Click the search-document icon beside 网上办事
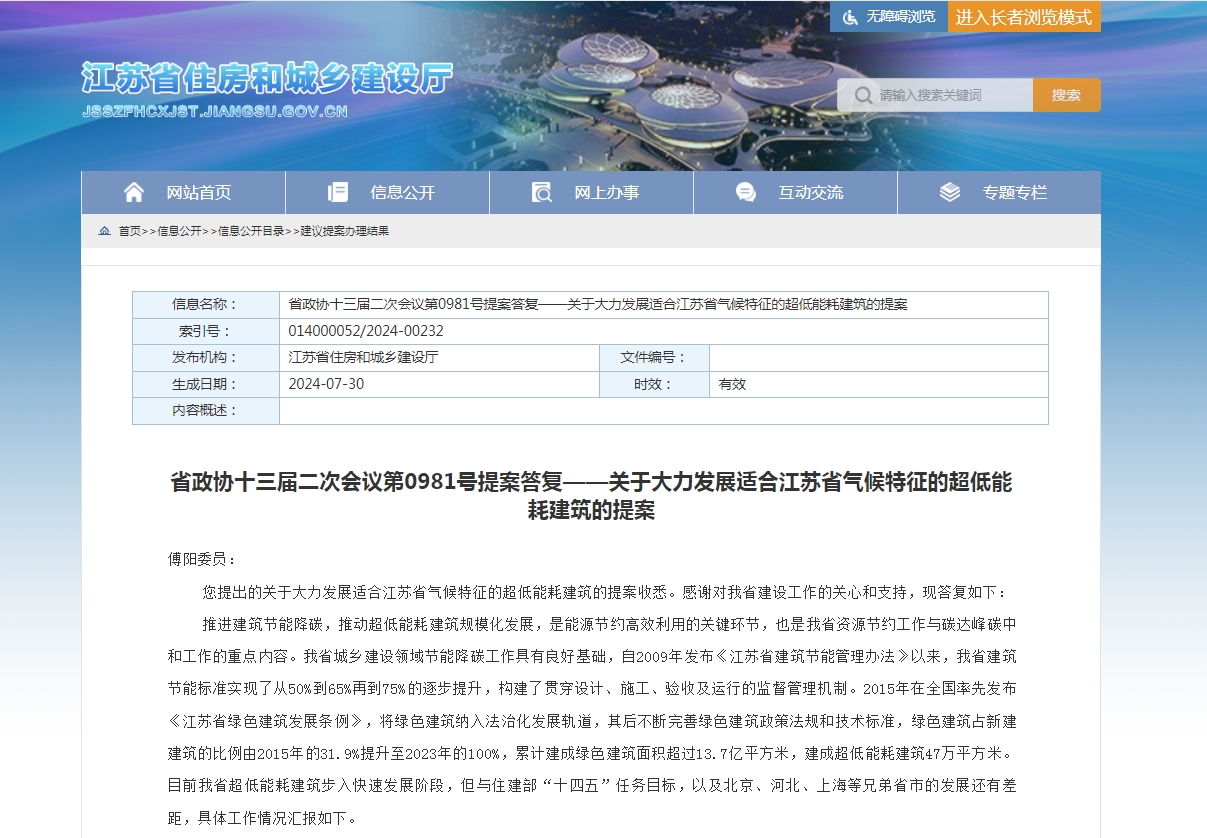Image resolution: width=1207 pixels, height=838 pixels. pos(540,192)
